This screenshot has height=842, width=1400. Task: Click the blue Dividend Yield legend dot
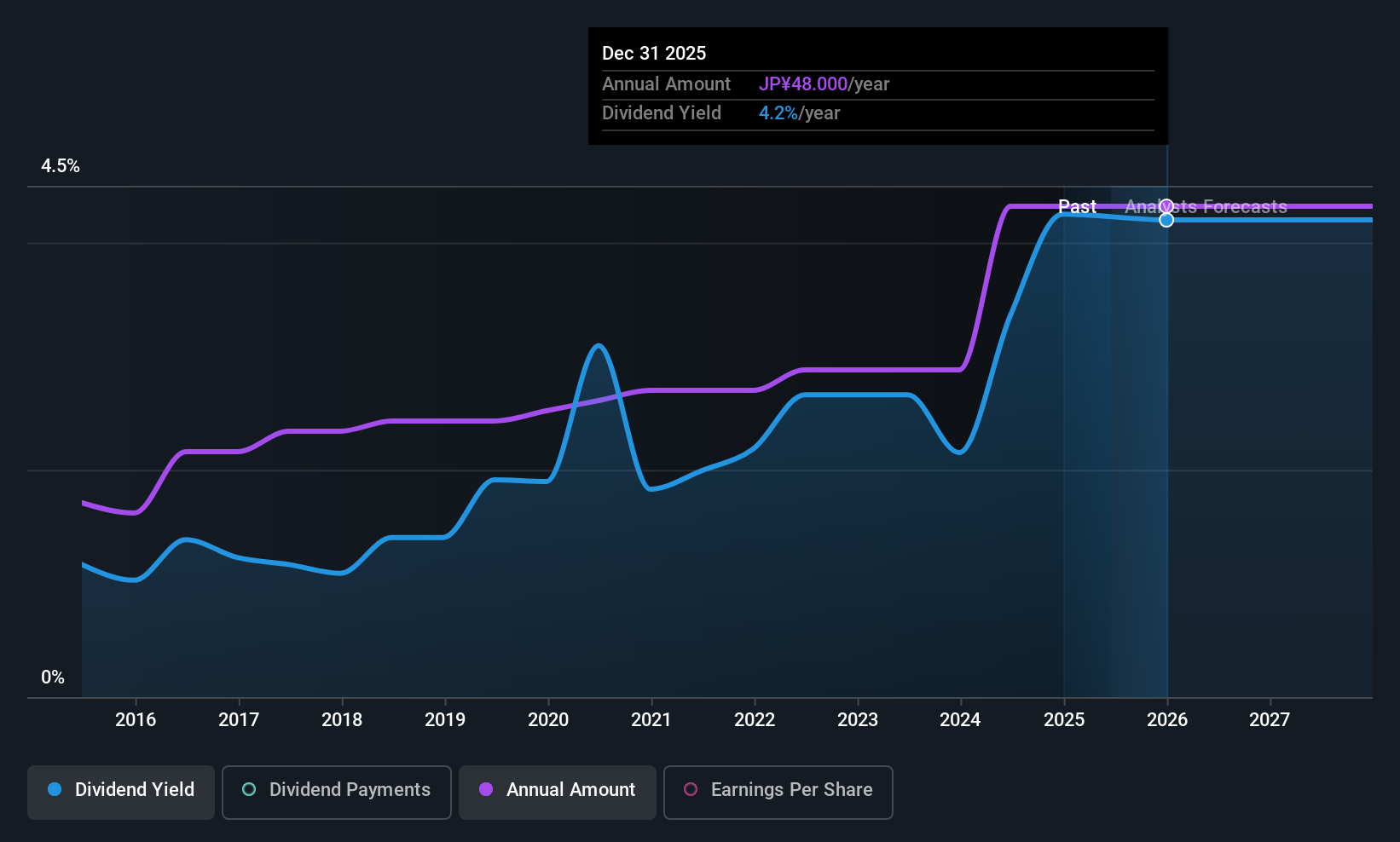pyautogui.click(x=55, y=789)
